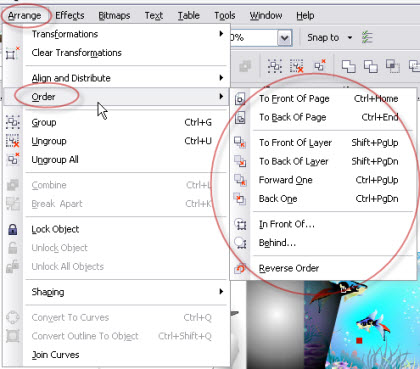Open the Tools menu
Image resolution: width=420 pixels, height=369 pixels.
pos(224,16)
